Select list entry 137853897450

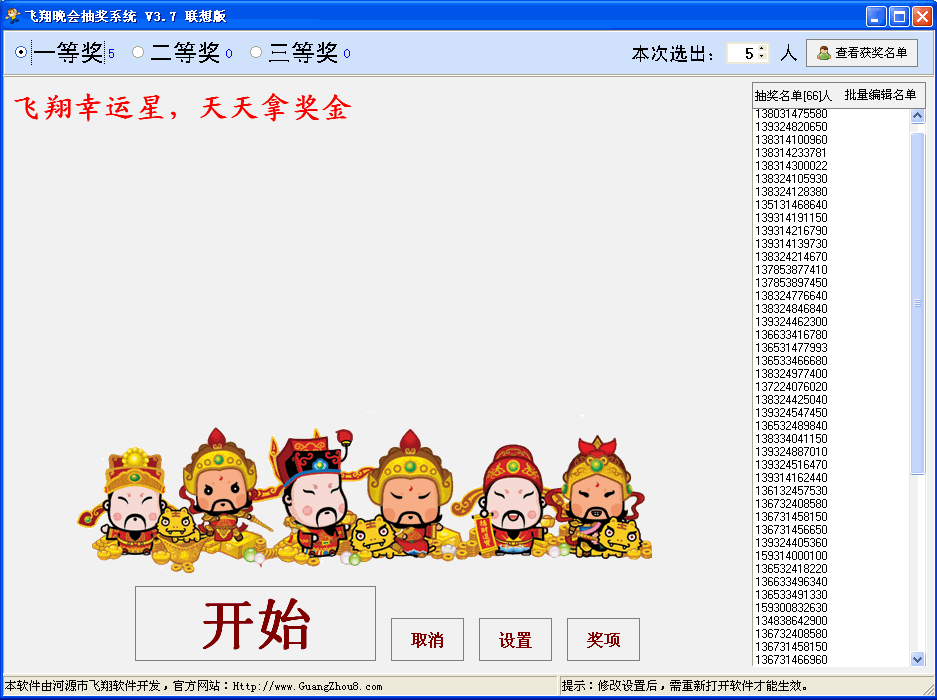(x=791, y=283)
